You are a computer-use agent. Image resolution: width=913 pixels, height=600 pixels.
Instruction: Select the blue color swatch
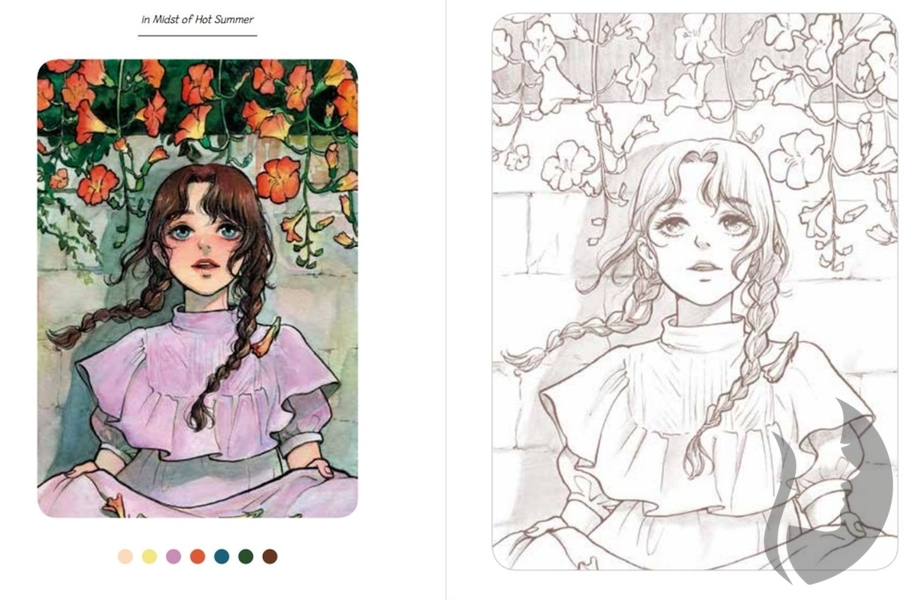222,556
